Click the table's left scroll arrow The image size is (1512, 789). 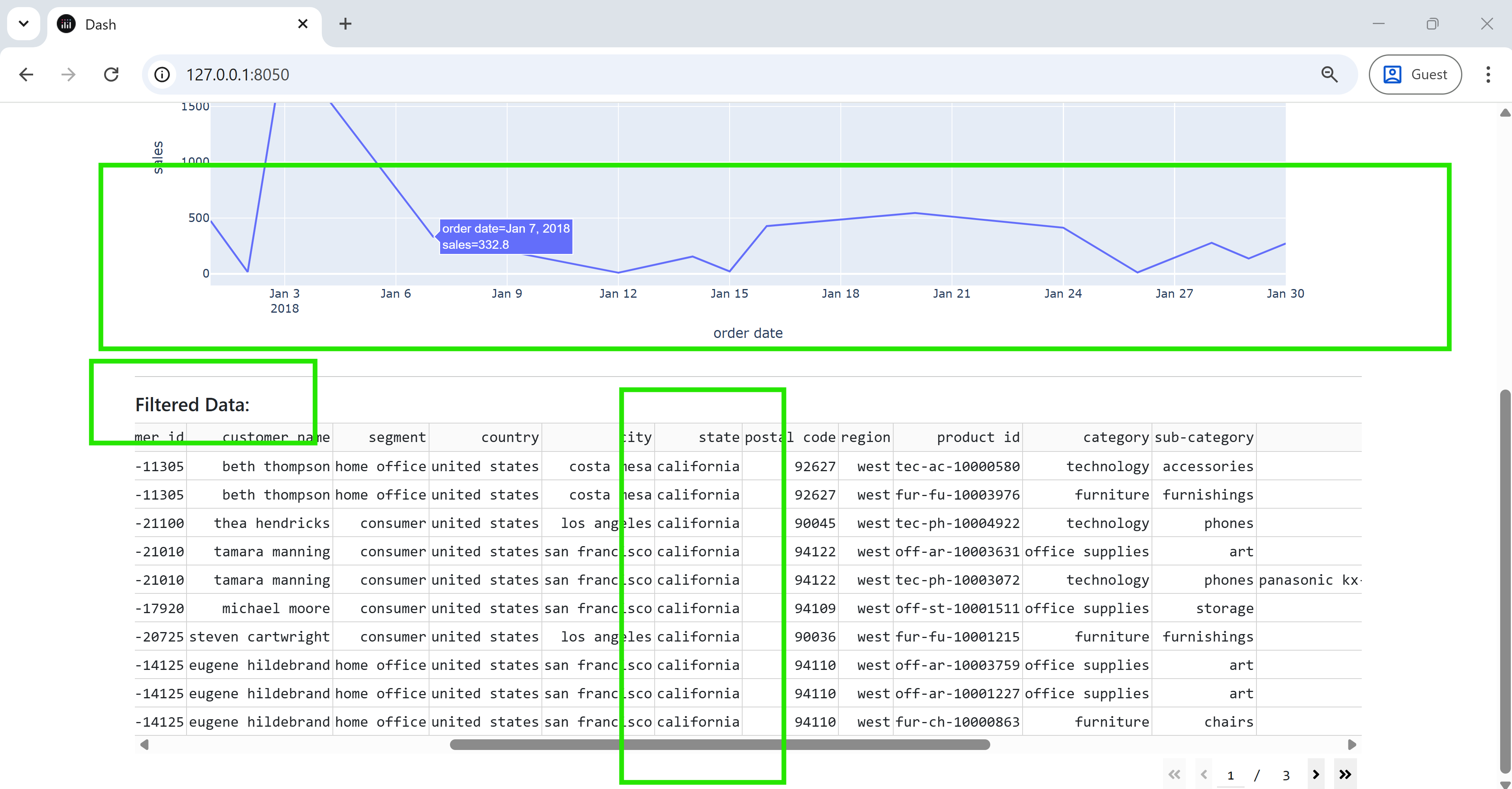(x=144, y=744)
